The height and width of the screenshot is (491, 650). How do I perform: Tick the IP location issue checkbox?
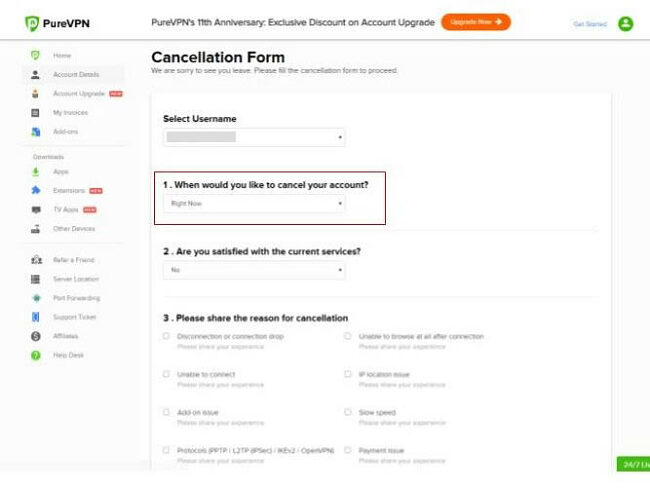pos(348,374)
